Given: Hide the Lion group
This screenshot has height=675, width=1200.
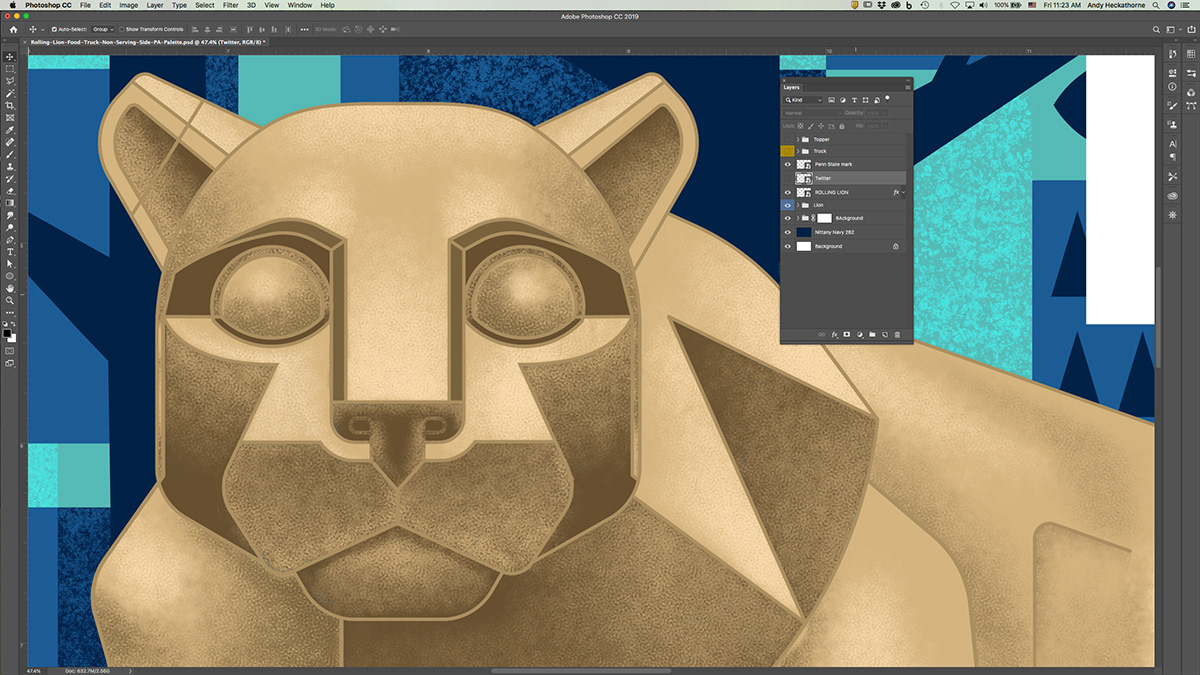Looking at the screenshot, I should coord(787,205).
